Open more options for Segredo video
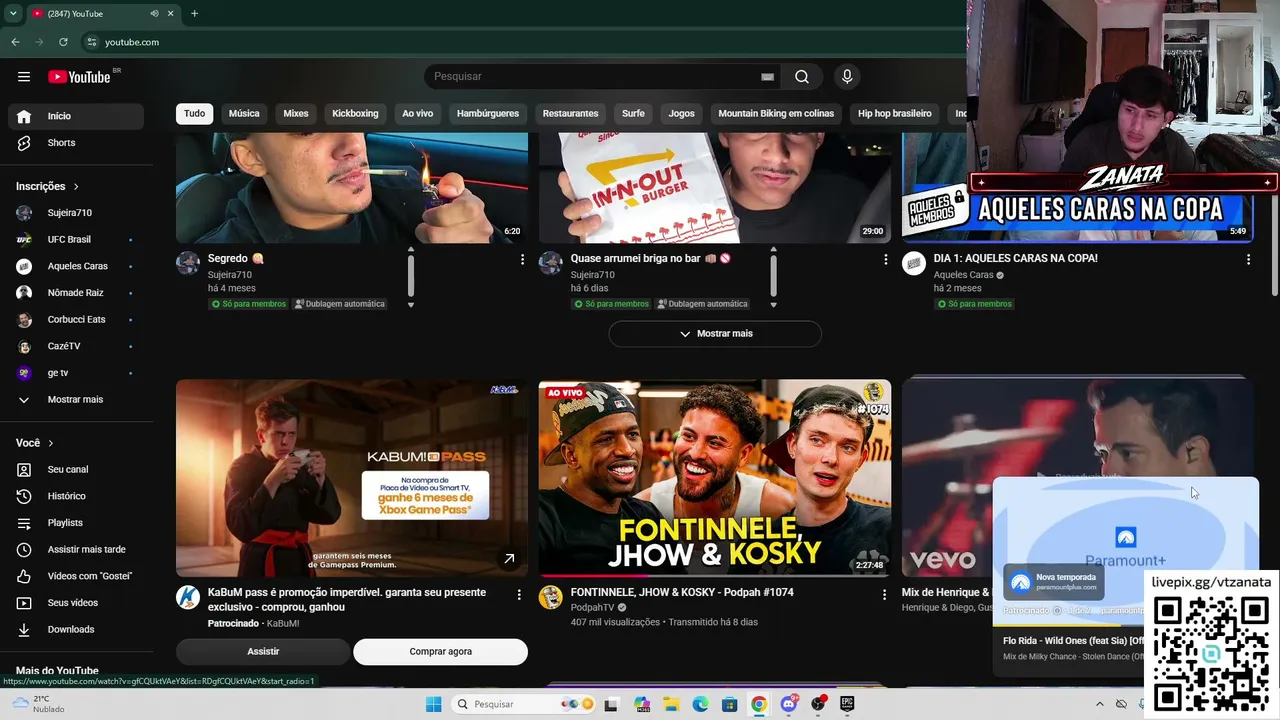The height and width of the screenshot is (720, 1280). click(522, 259)
